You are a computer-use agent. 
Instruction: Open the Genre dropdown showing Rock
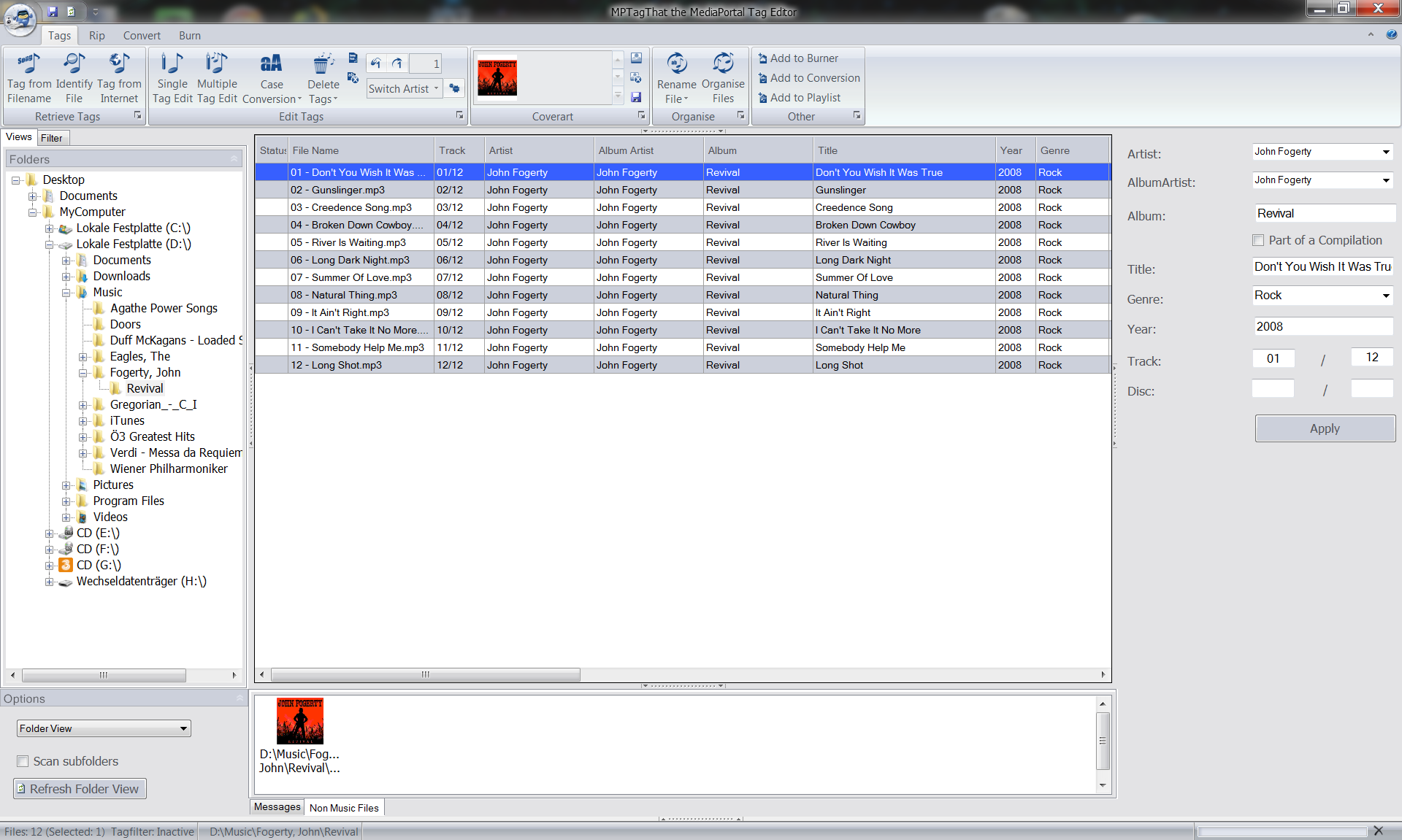pyautogui.click(x=1385, y=296)
